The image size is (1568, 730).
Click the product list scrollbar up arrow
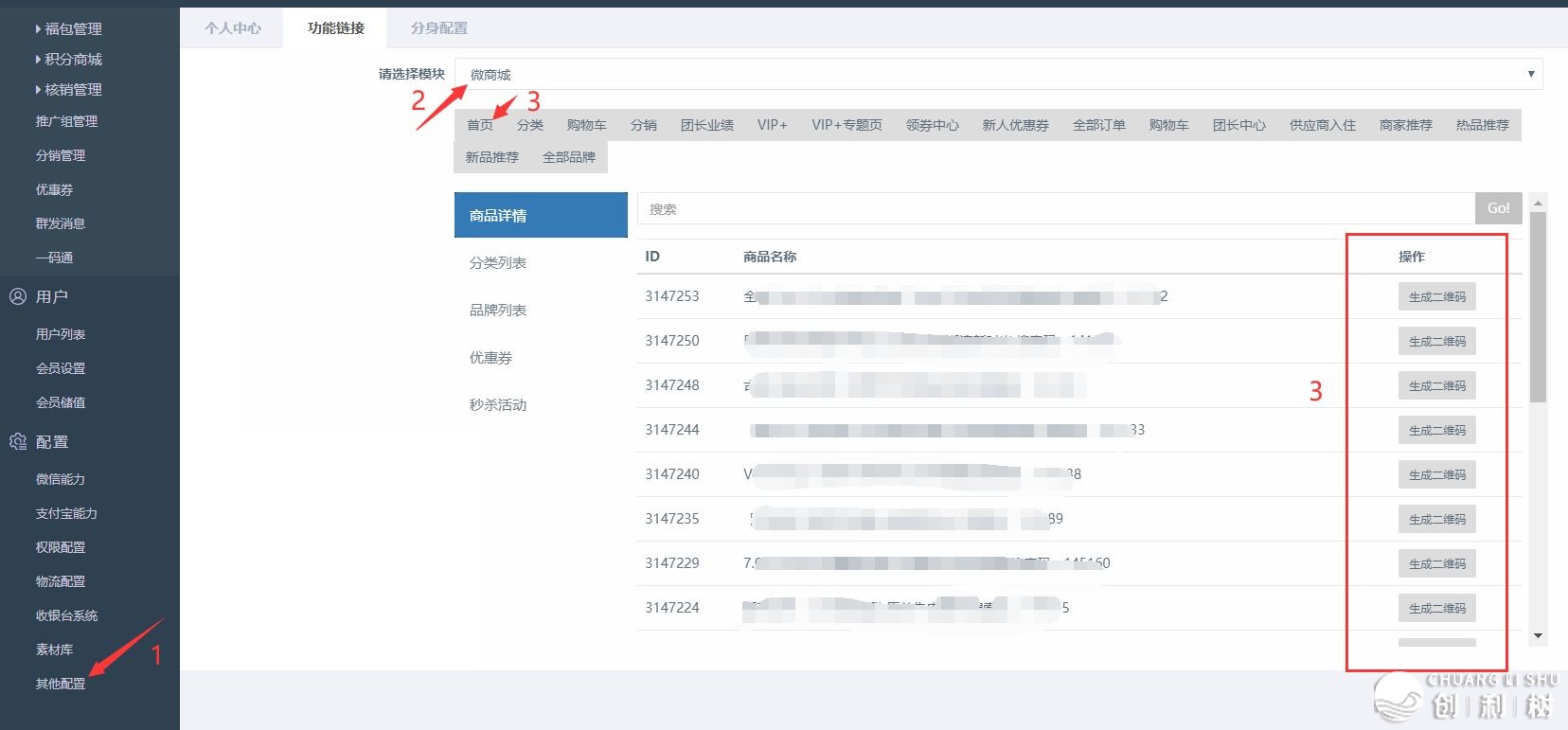click(x=1538, y=203)
